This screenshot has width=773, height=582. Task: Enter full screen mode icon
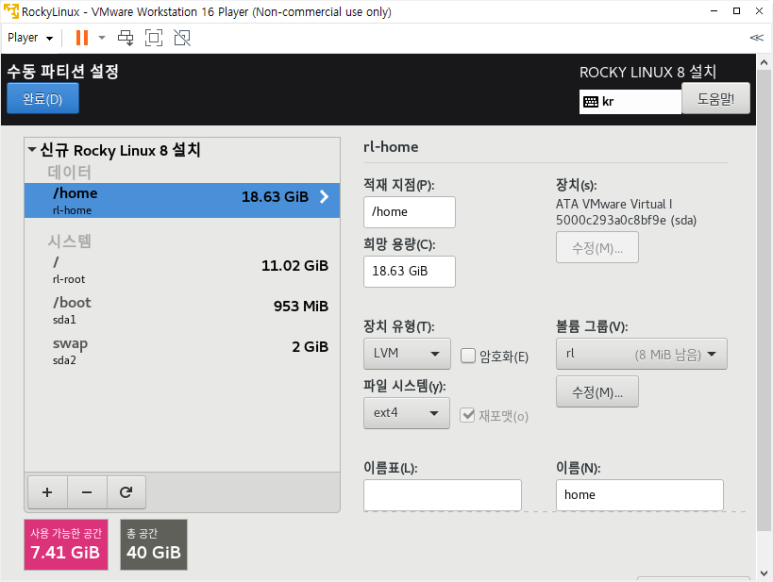(153, 37)
